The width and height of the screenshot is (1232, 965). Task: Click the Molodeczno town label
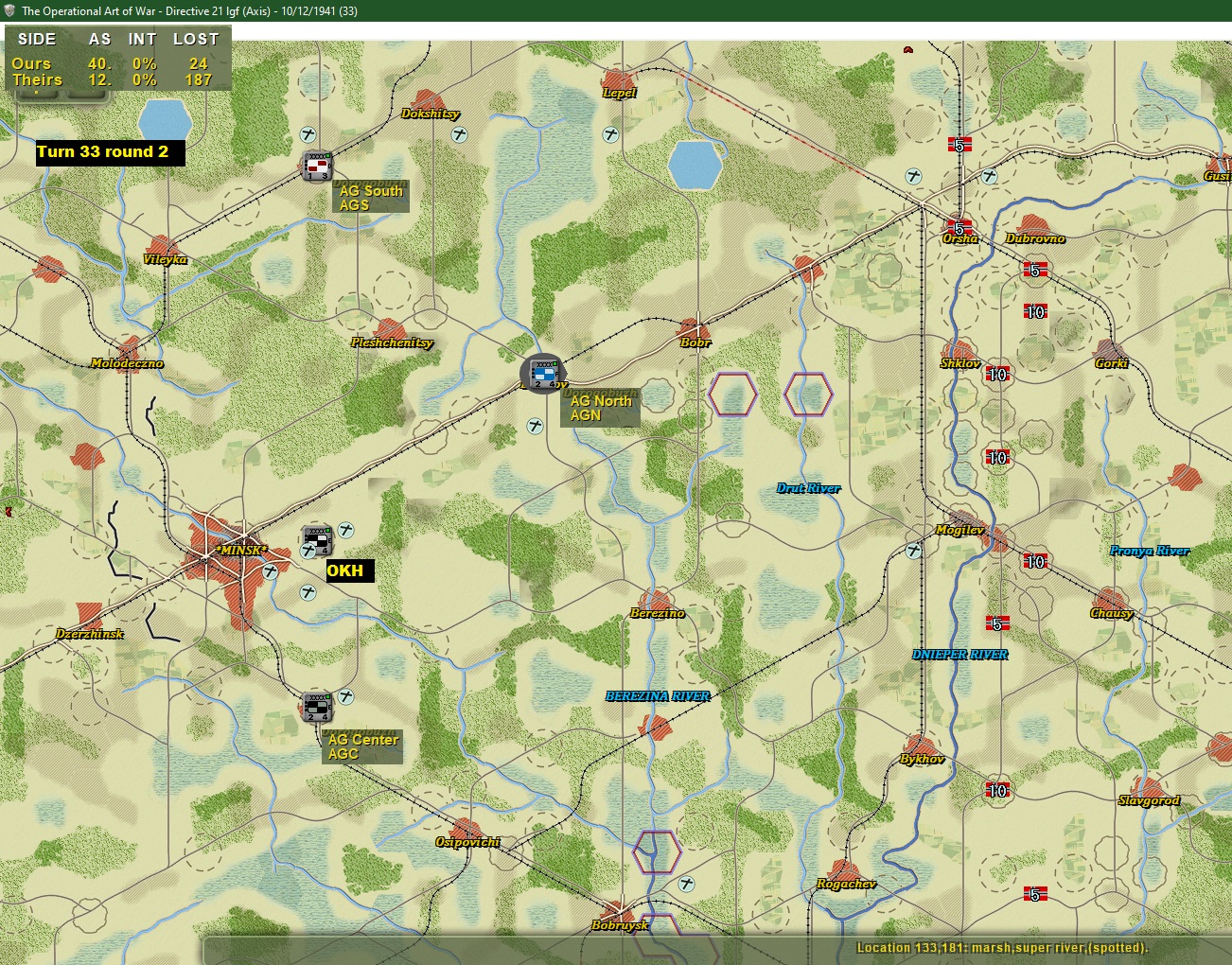pos(127,363)
